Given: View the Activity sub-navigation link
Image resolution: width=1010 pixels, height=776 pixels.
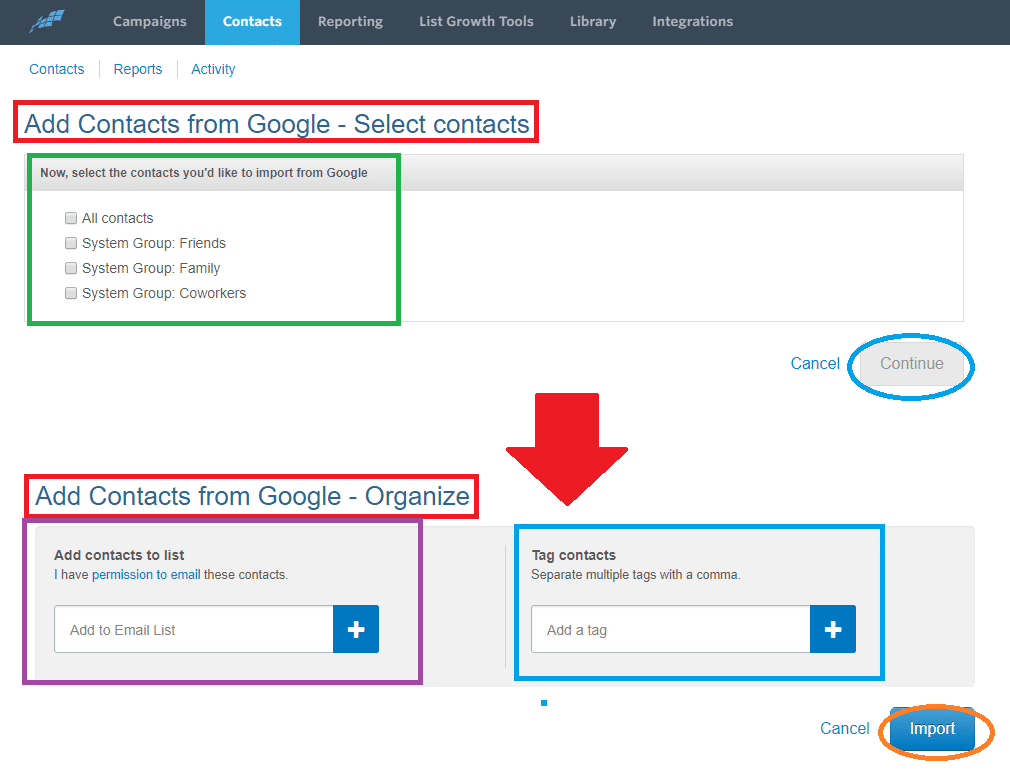Looking at the screenshot, I should click(213, 69).
